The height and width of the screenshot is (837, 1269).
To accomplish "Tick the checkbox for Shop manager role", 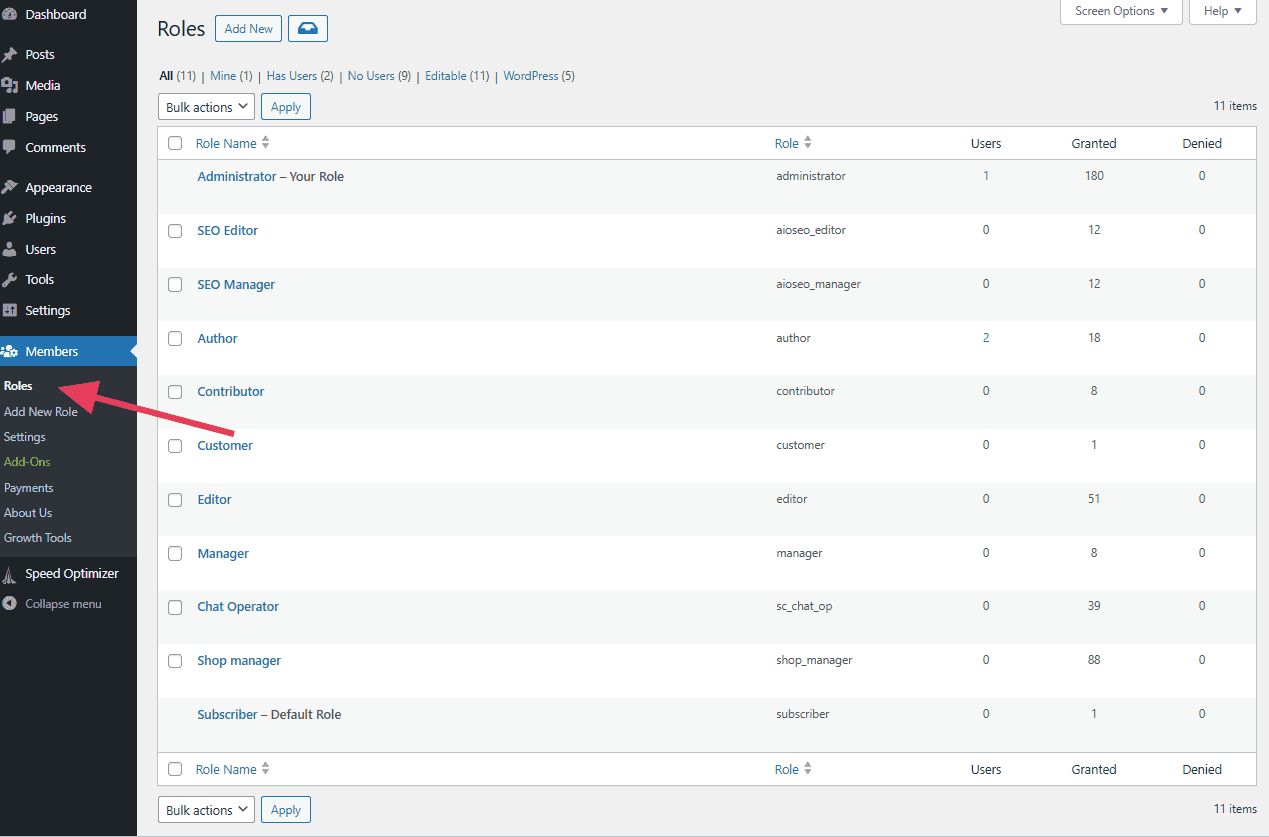I will coord(175,661).
